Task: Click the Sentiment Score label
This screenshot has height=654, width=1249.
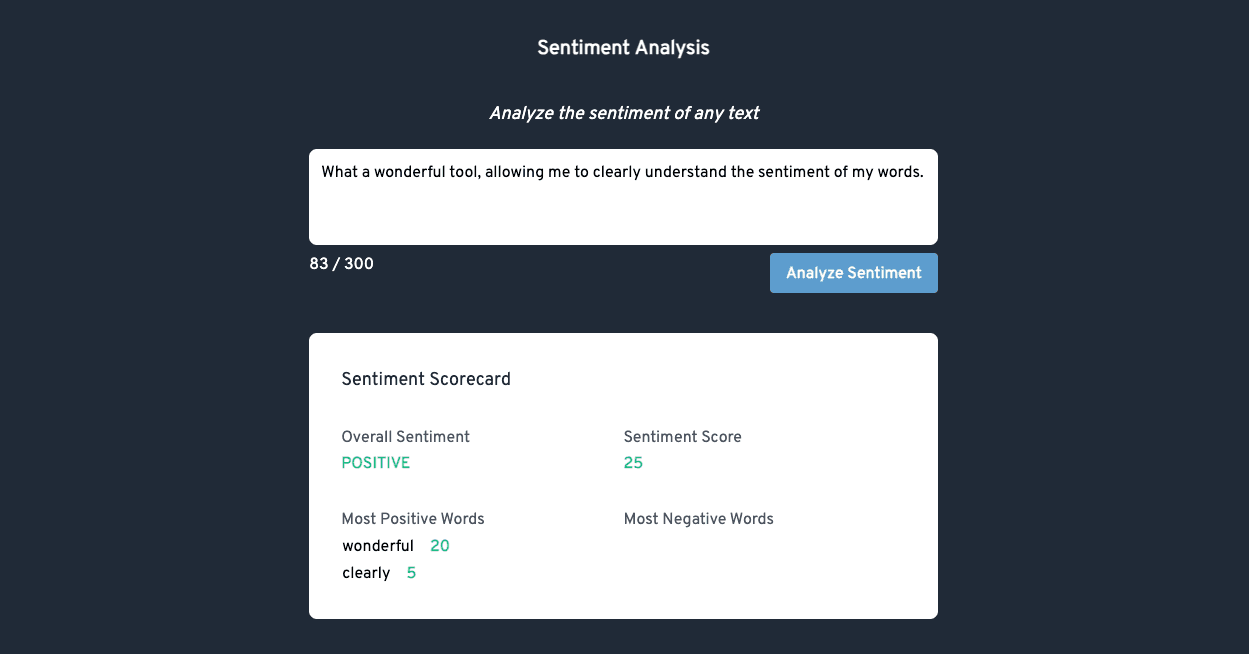Action: pos(682,437)
